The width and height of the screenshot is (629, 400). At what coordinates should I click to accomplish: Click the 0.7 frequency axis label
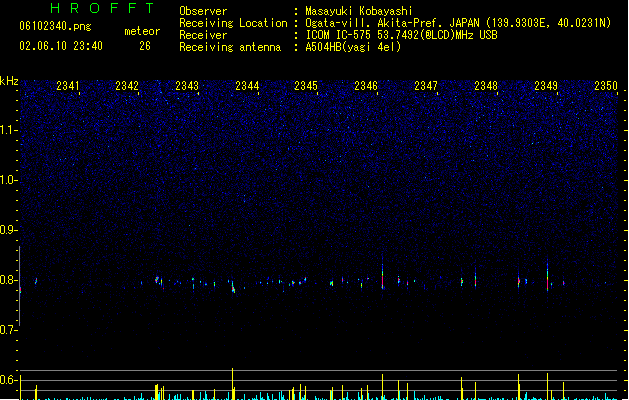pyautogui.click(x=8, y=330)
